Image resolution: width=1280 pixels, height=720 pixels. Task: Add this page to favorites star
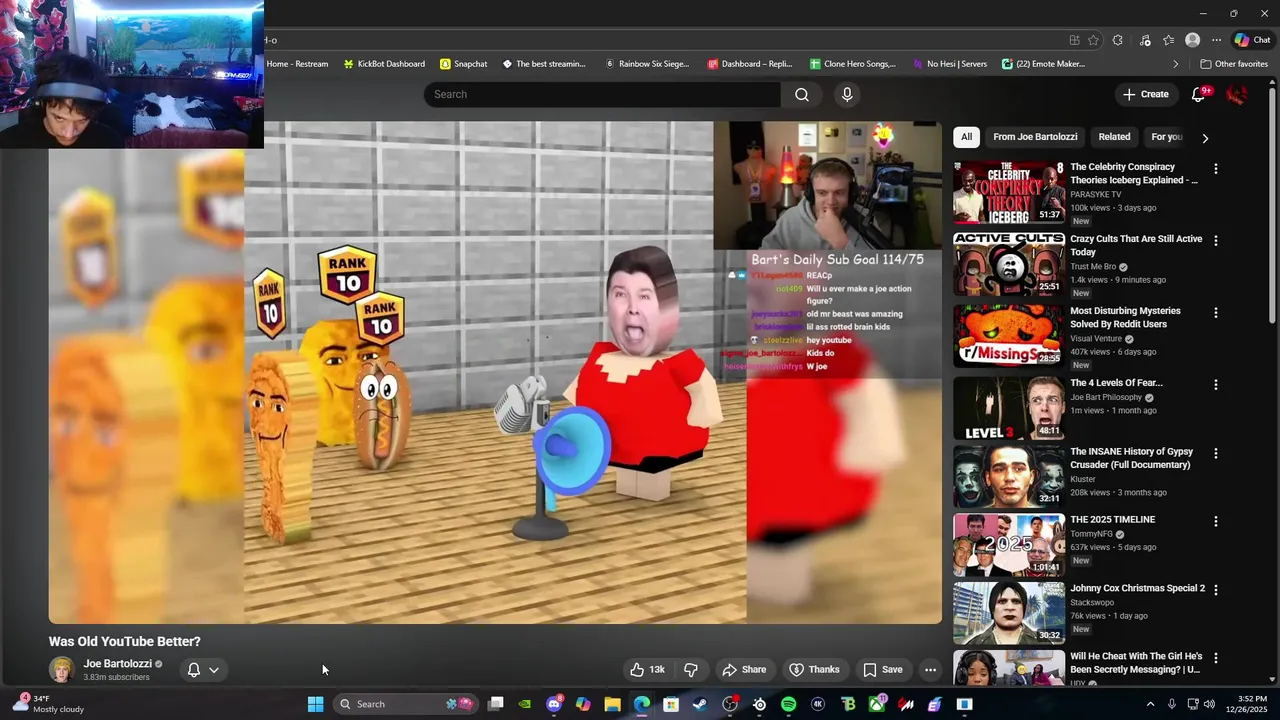click(x=1093, y=40)
